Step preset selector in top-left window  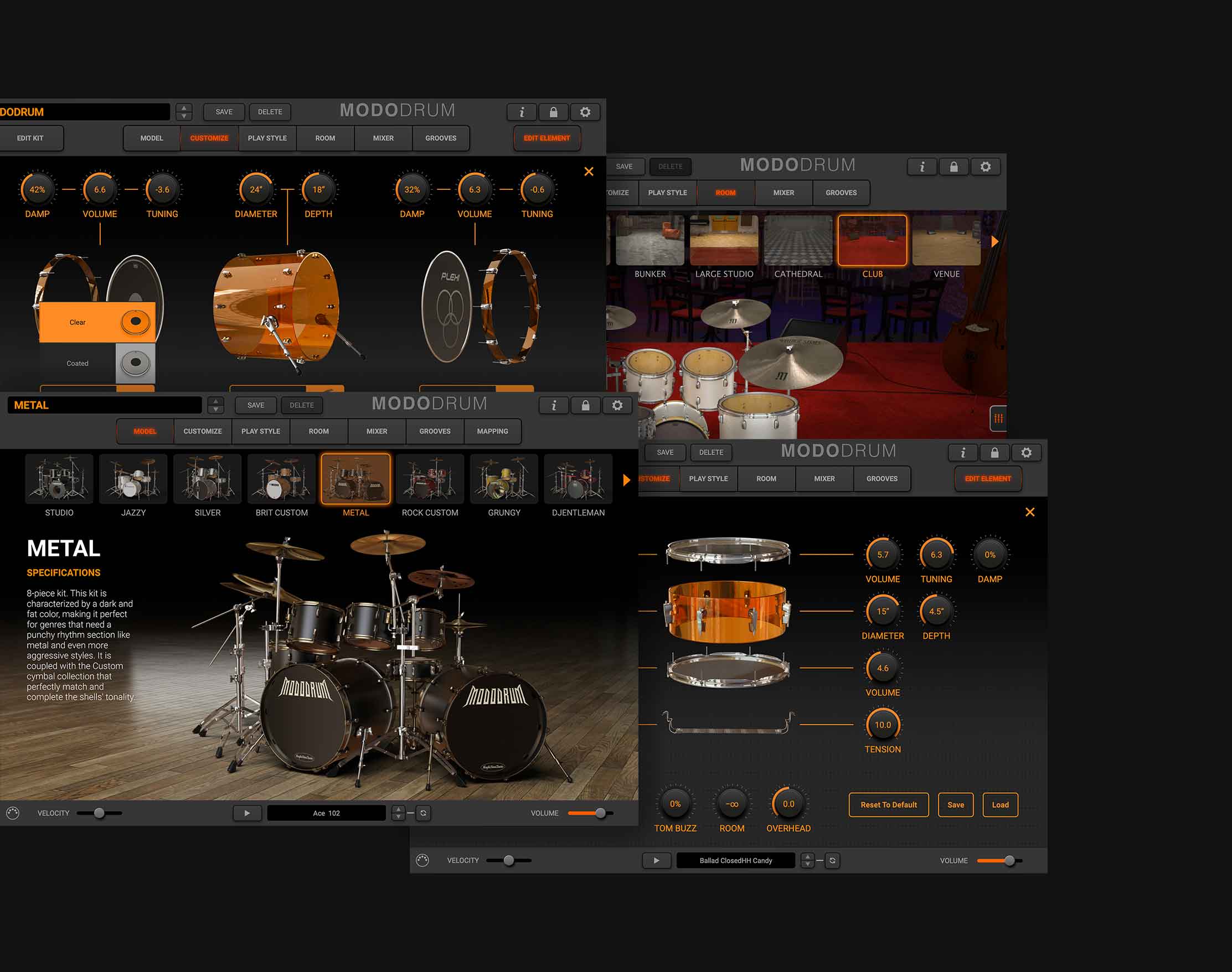click(183, 112)
